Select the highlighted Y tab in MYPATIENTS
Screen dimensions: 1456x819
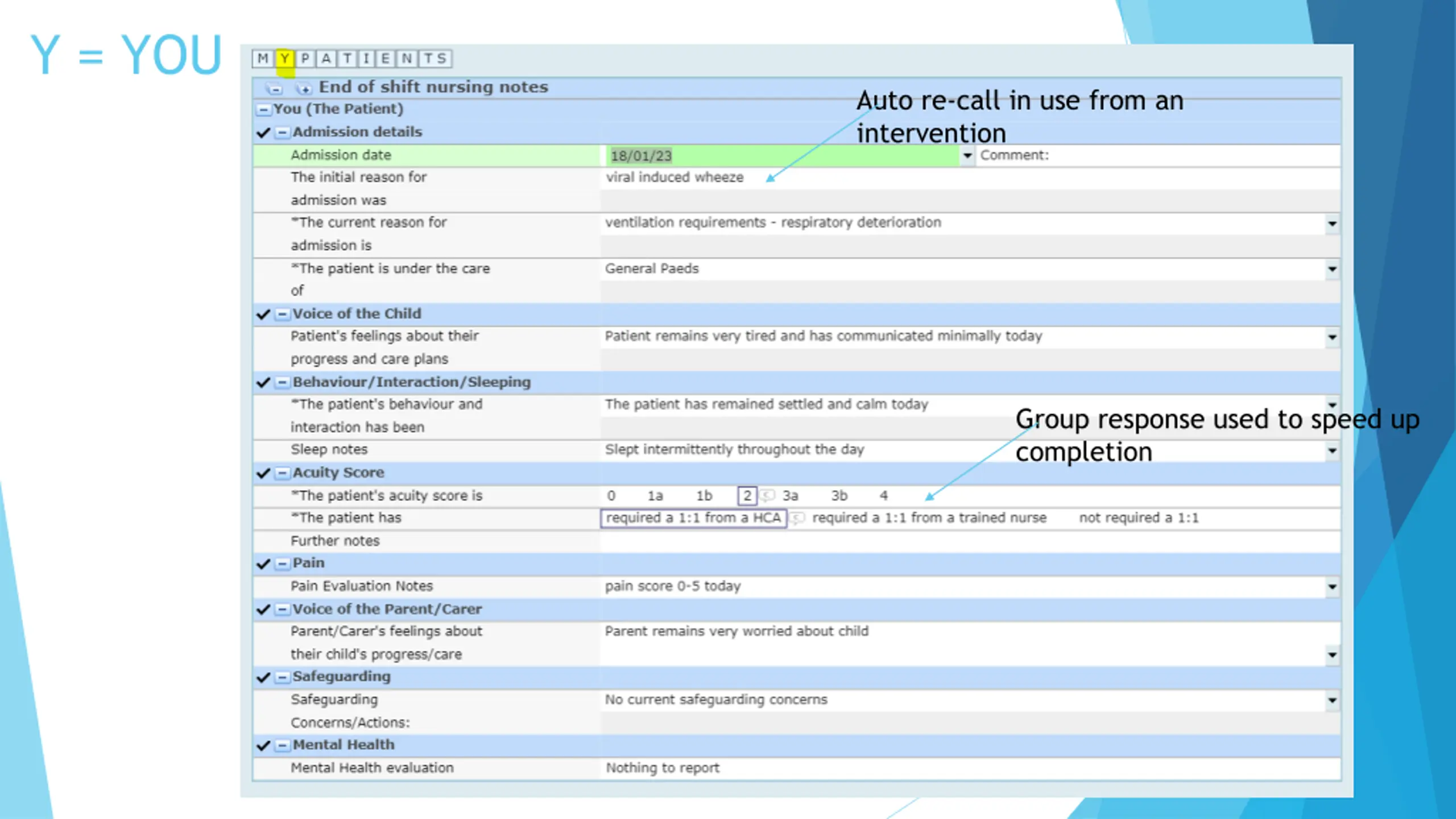[284, 59]
